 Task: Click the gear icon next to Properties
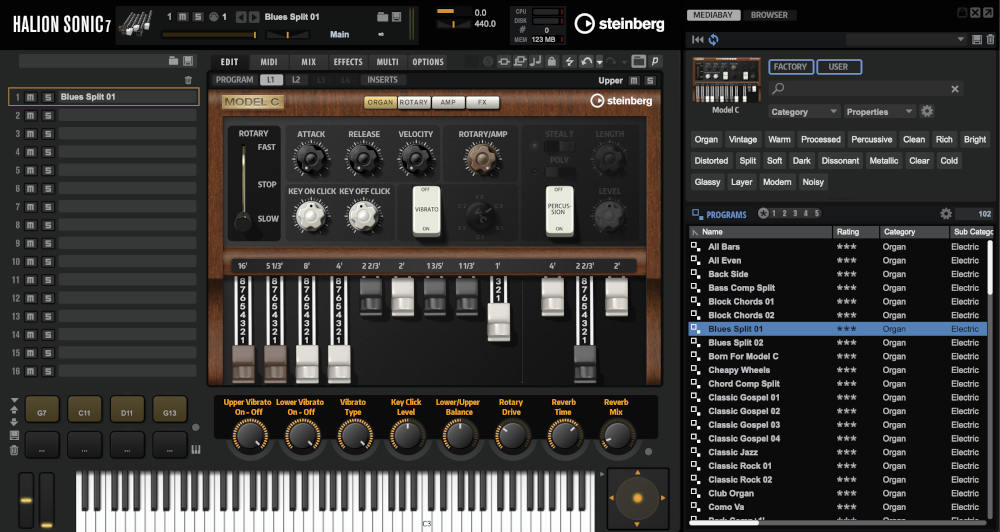pyautogui.click(x=927, y=112)
